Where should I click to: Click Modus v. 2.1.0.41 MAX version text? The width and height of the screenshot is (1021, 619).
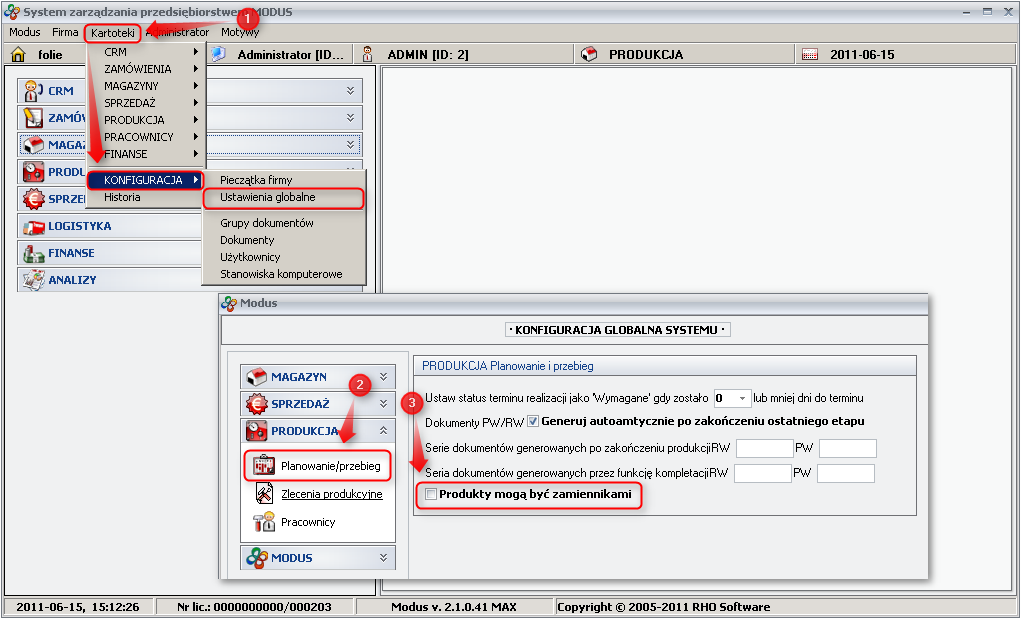pyautogui.click(x=454, y=607)
